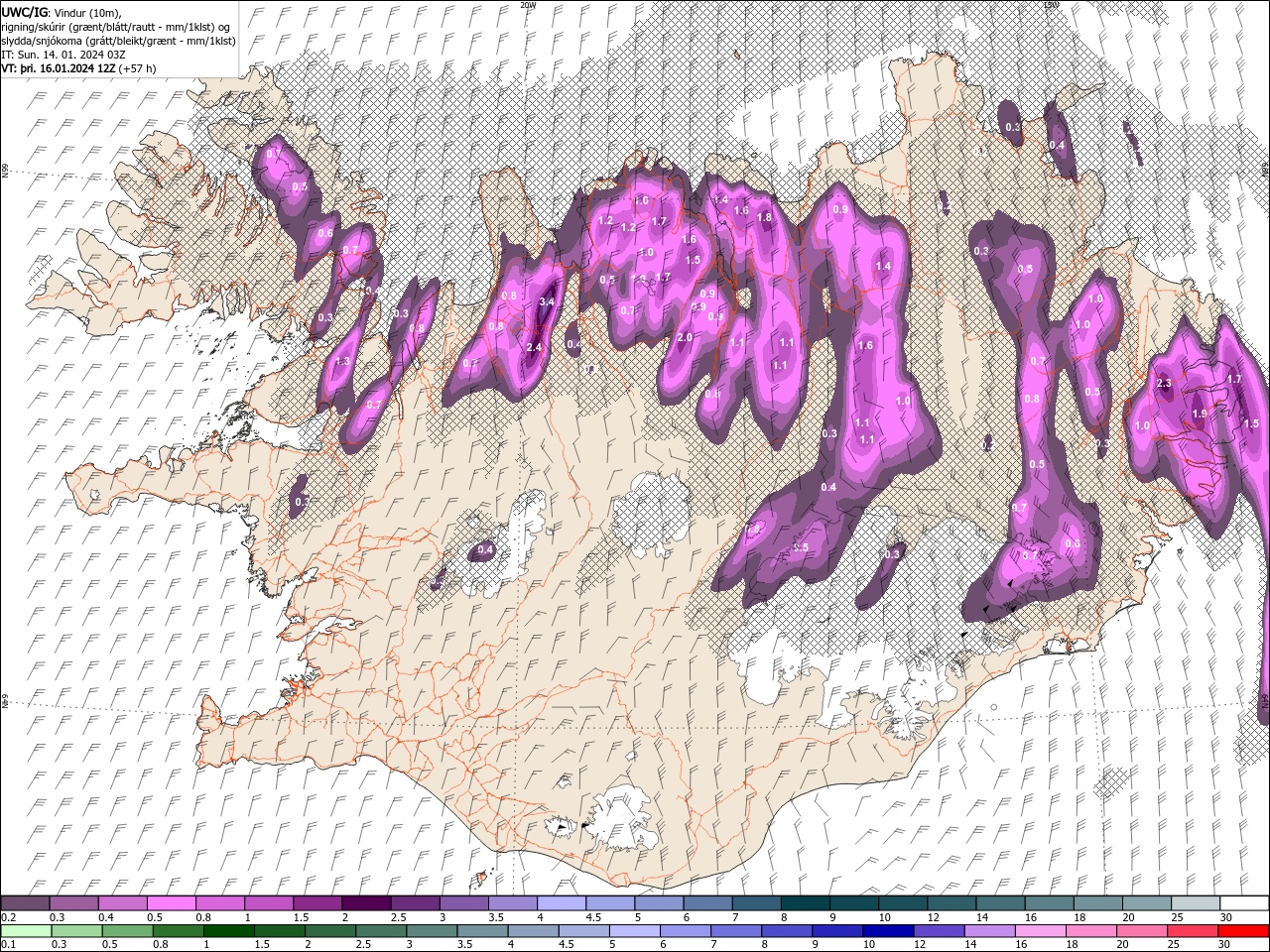
Task: Click the 0.2–0.3 swatch in upper legend row
Action: coord(26,903)
